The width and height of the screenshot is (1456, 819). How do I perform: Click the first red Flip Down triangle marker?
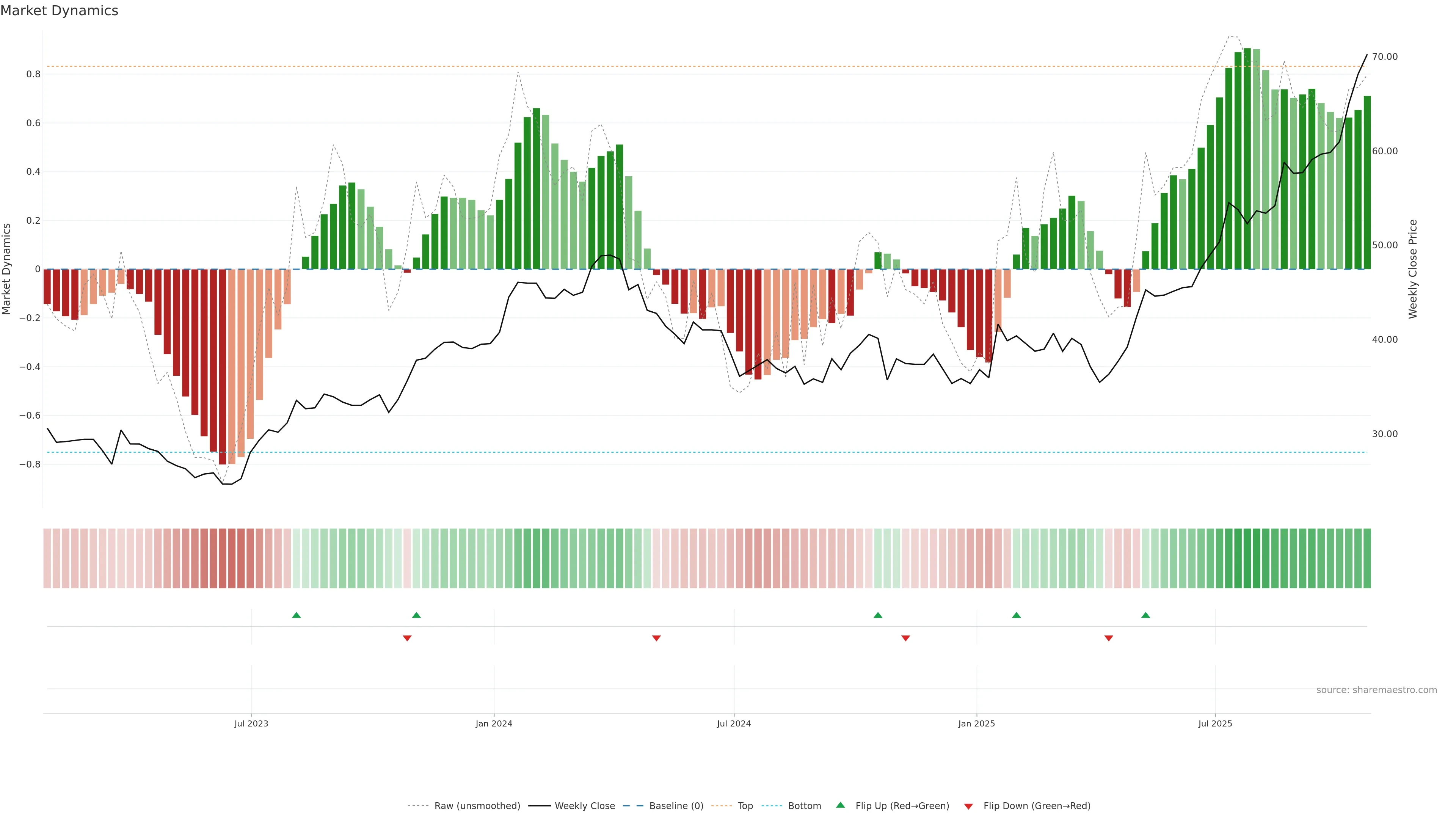pyautogui.click(x=407, y=638)
